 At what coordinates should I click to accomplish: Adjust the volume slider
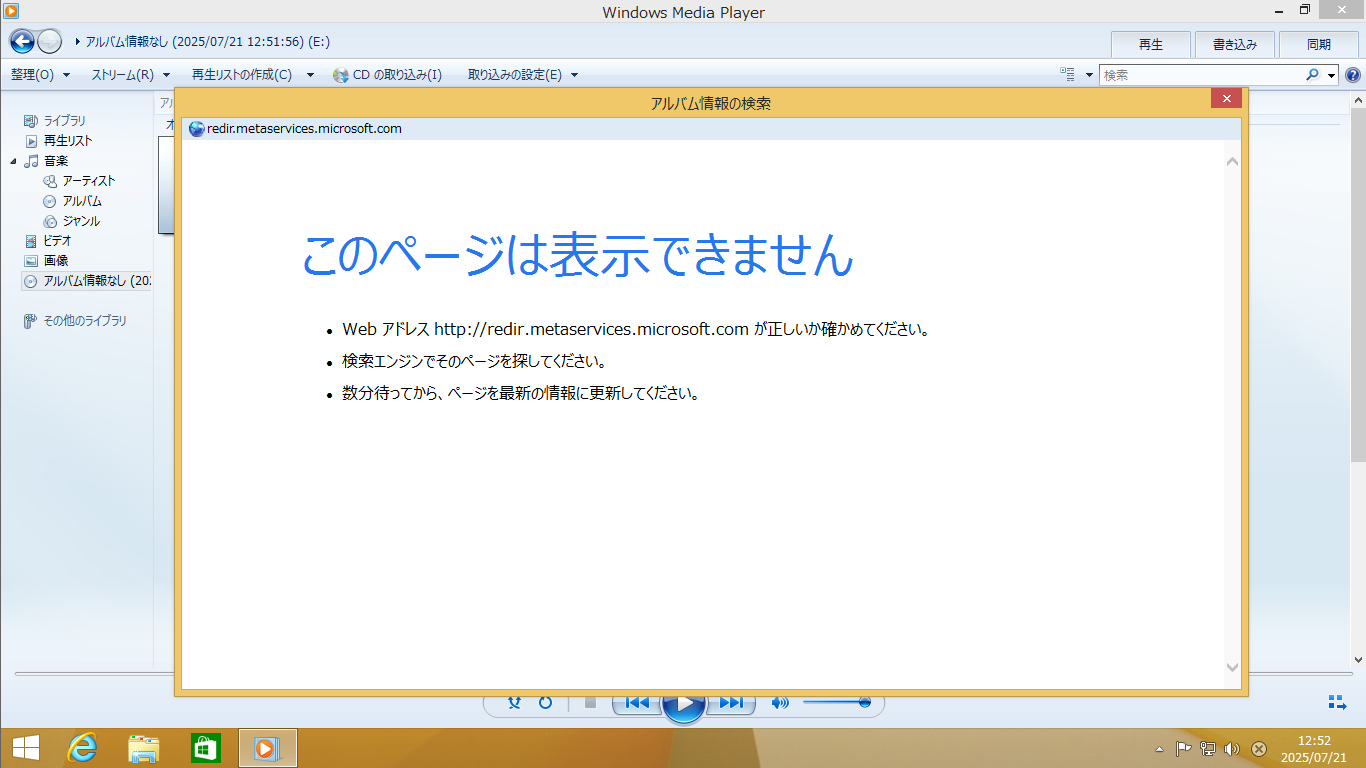(837, 703)
